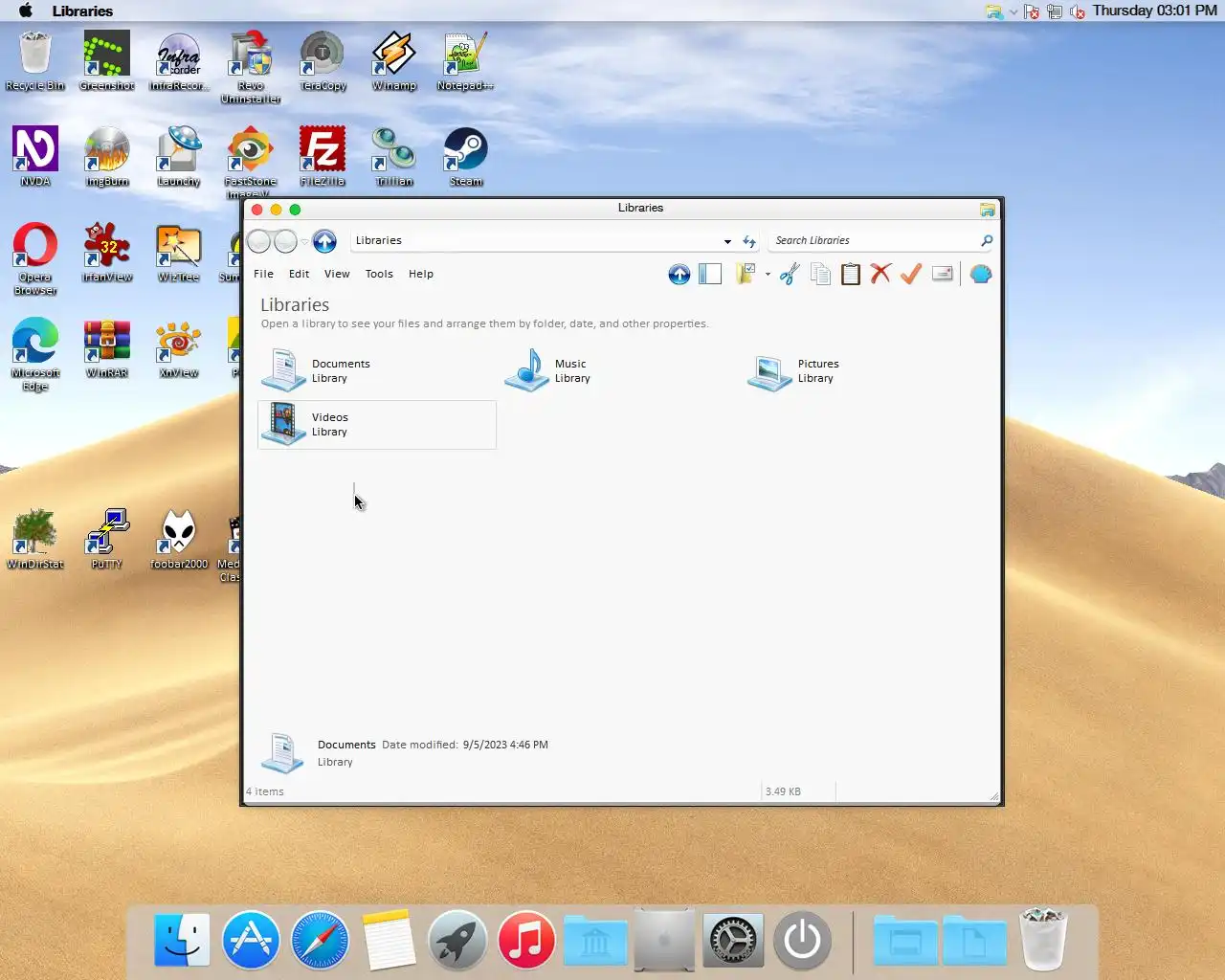Click the Cut scissors icon

(790, 275)
